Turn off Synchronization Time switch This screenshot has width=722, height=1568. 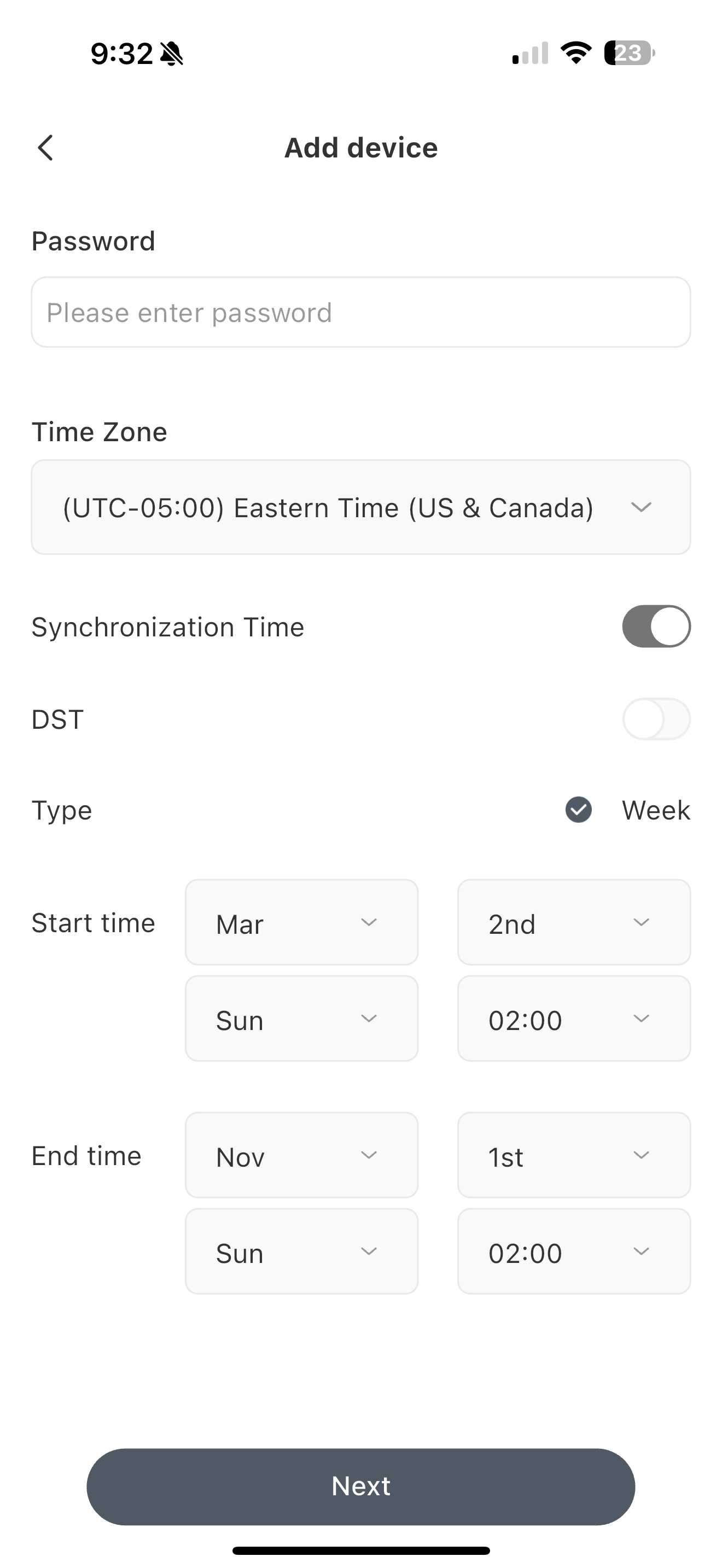(x=656, y=627)
